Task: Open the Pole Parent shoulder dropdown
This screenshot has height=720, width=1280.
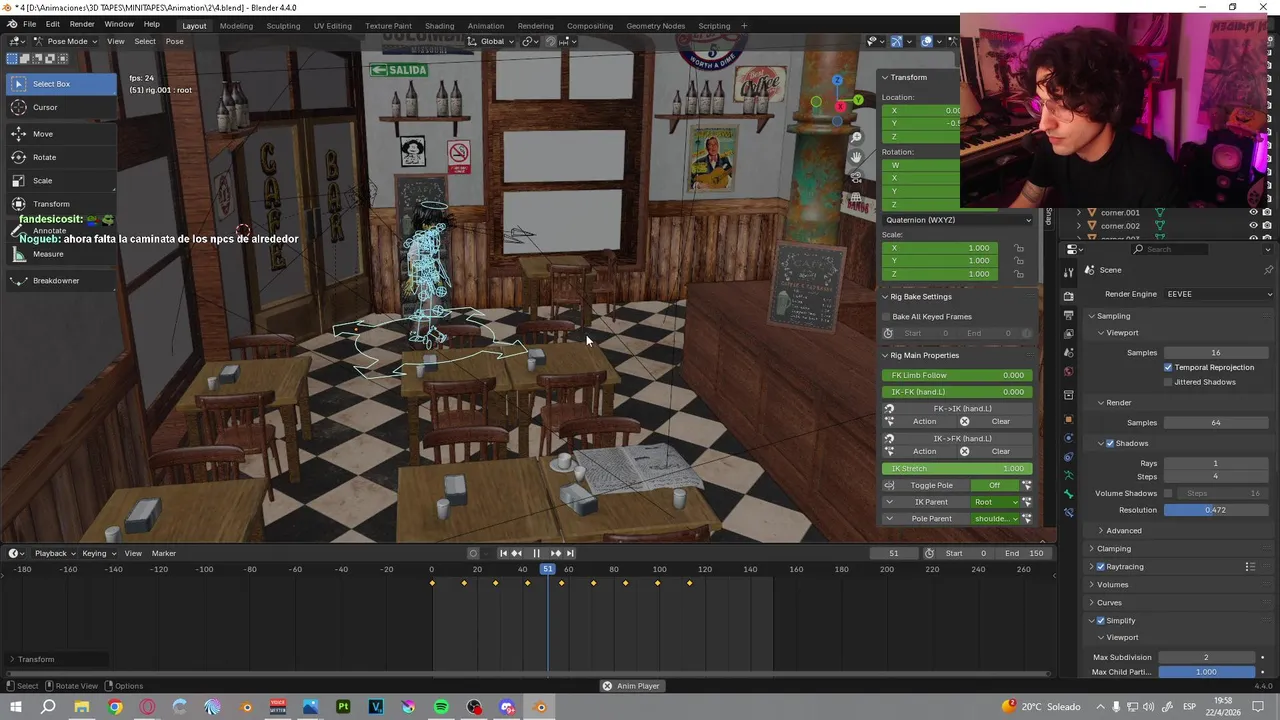Action: [996, 519]
